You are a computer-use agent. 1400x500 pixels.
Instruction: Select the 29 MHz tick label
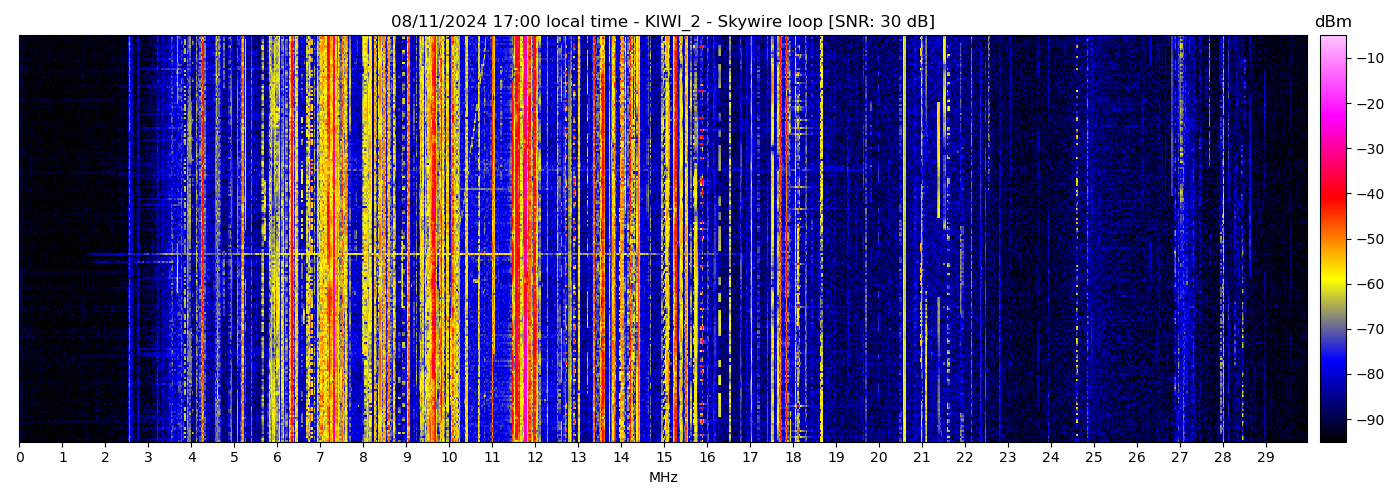coord(1266,457)
